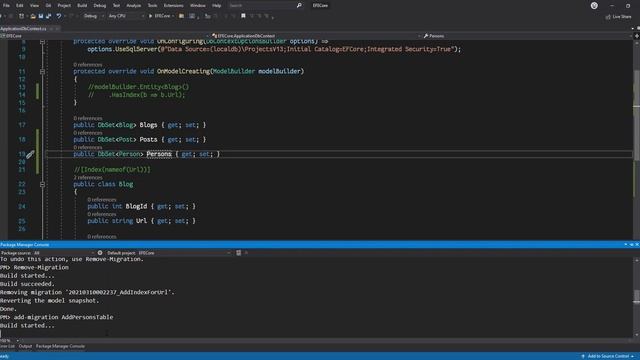The image size is (640, 360).
Task: Open the File menu
Action: pos(6,6)
